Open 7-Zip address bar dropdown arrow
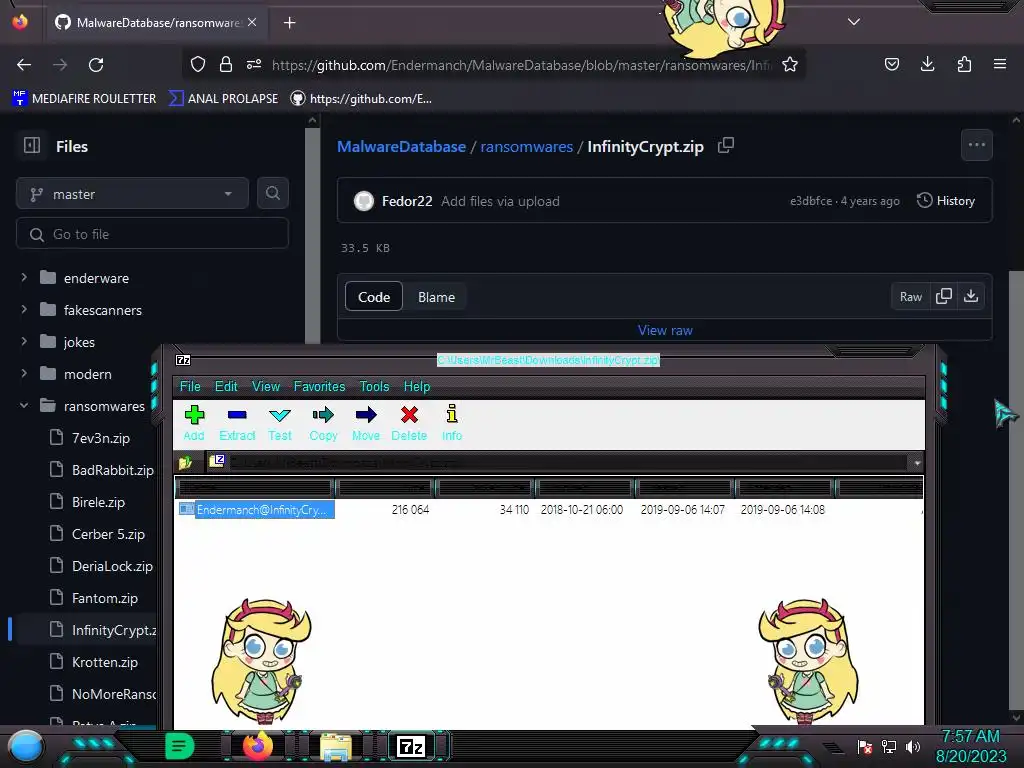This screenshot has width=1024, height=768. point(917,463)
